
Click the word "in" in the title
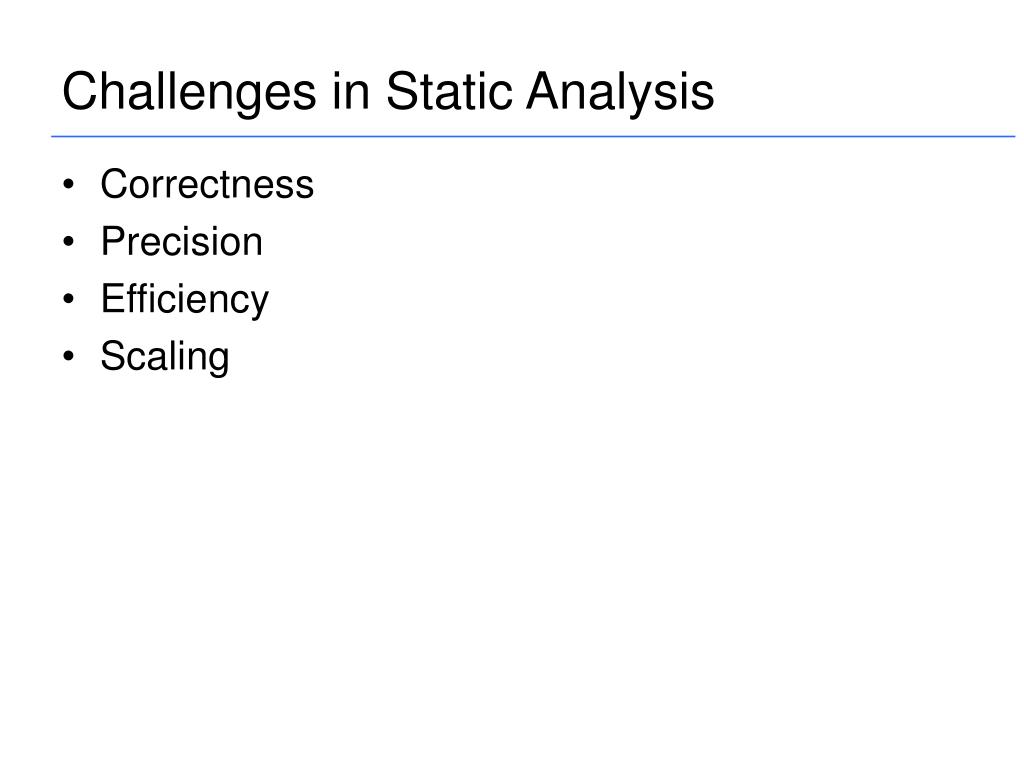pos(351,91)
